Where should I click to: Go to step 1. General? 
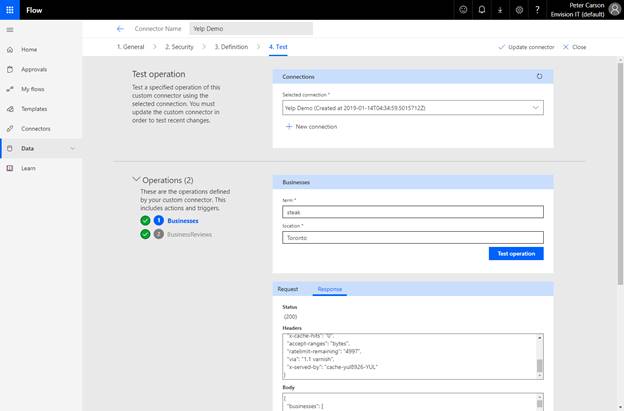coord(131,47)
